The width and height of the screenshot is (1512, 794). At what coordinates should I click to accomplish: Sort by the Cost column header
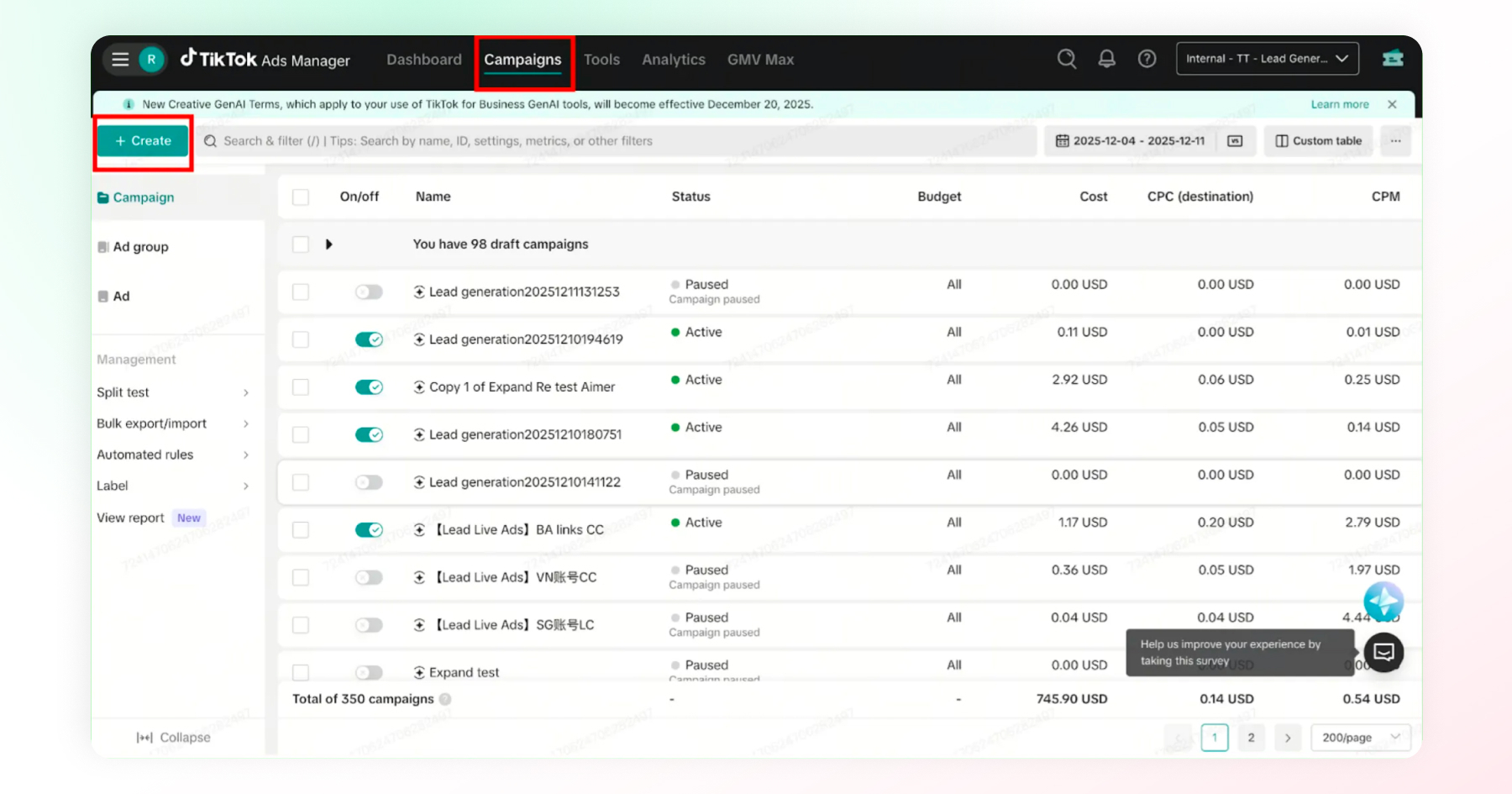pyautogui.click(x=1093, y=197)
